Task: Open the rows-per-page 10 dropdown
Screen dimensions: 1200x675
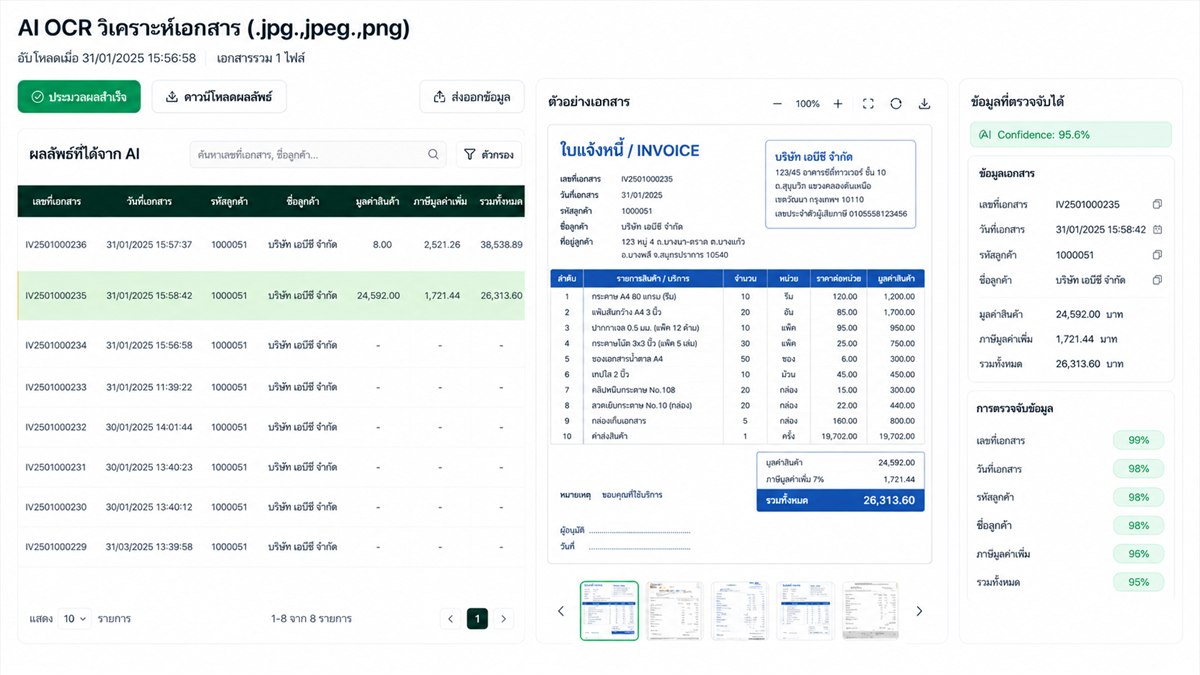Action: (x=75, y=619)
